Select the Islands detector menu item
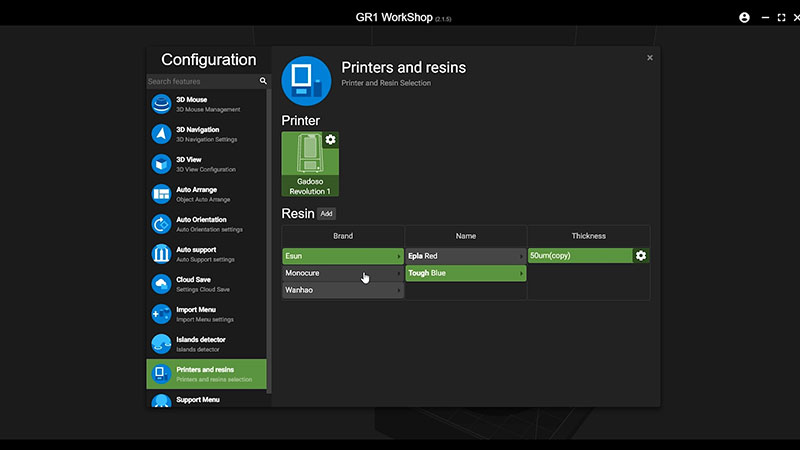 pyautogui.click(x=206, y=344)
